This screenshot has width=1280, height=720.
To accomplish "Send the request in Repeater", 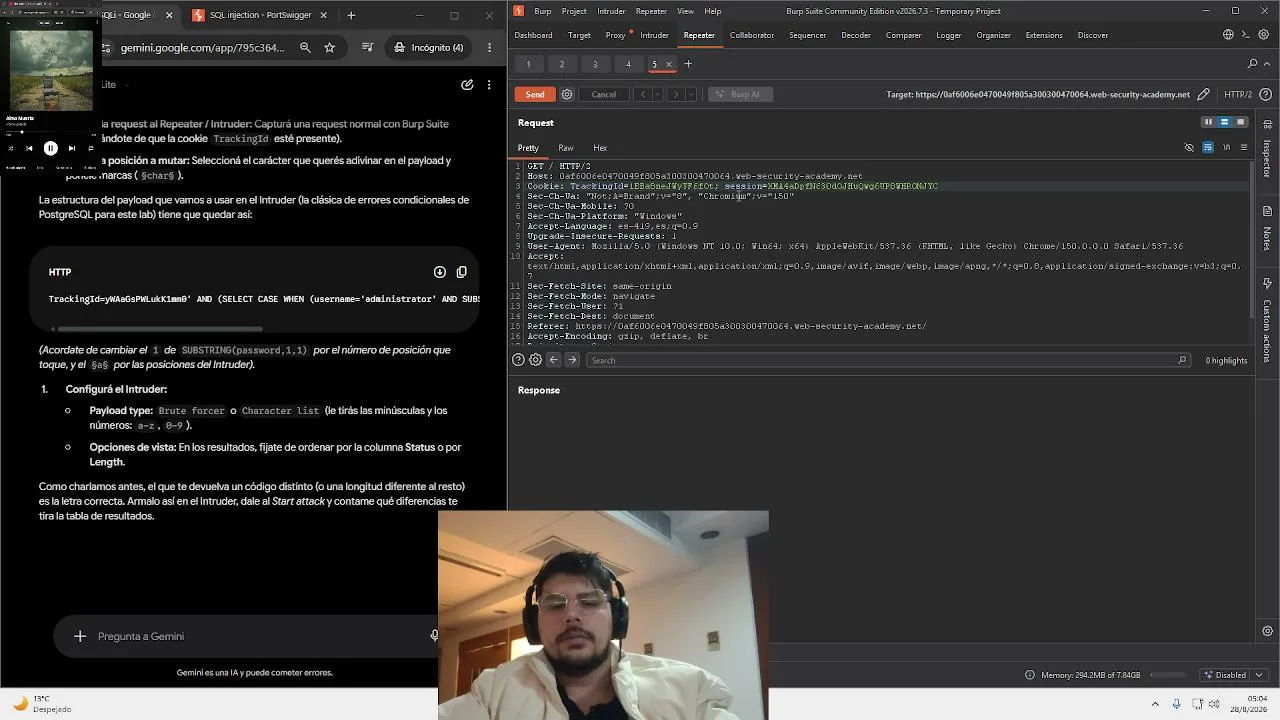I will pos(535,94).
